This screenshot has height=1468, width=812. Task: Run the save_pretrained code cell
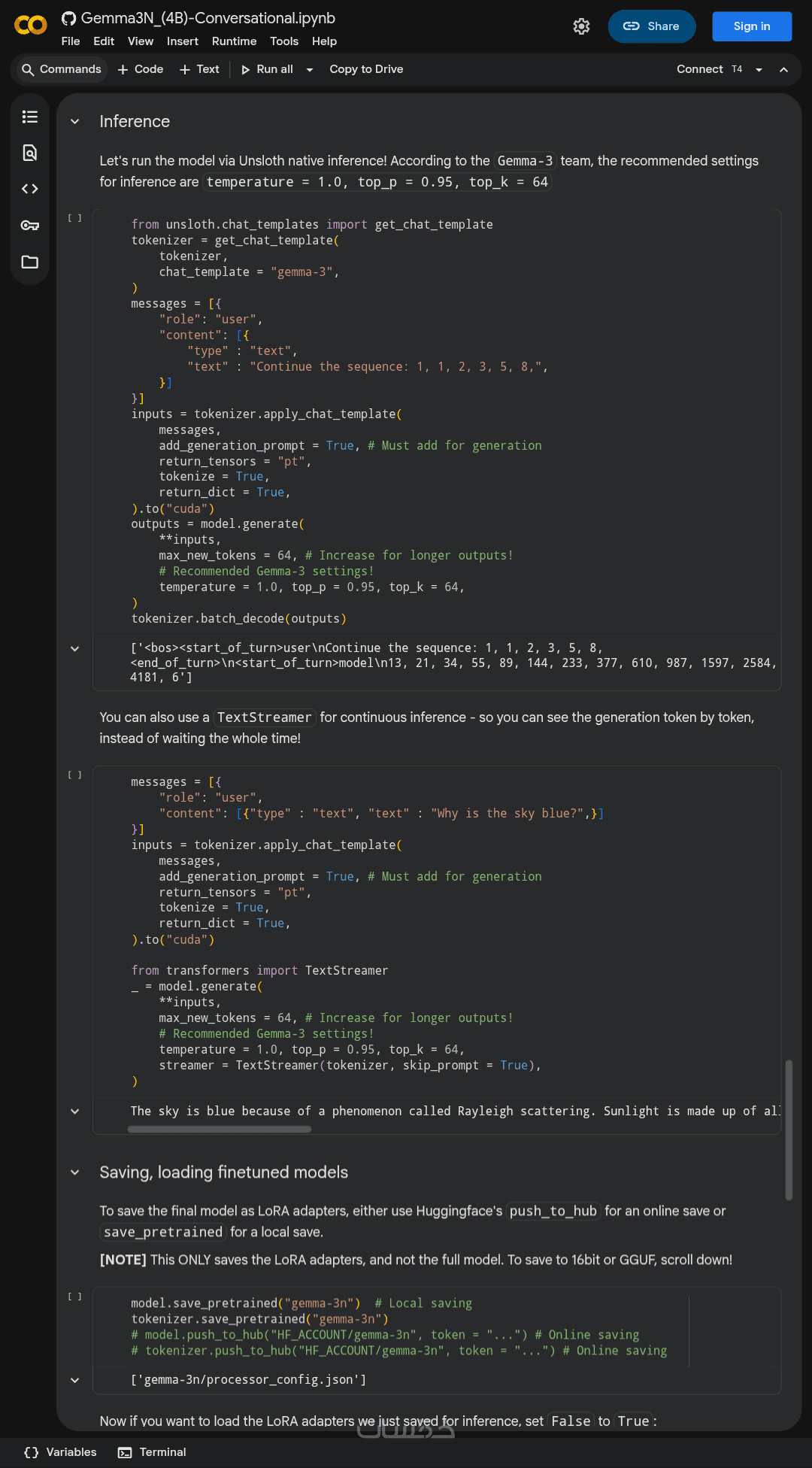tap(74, 1297)
